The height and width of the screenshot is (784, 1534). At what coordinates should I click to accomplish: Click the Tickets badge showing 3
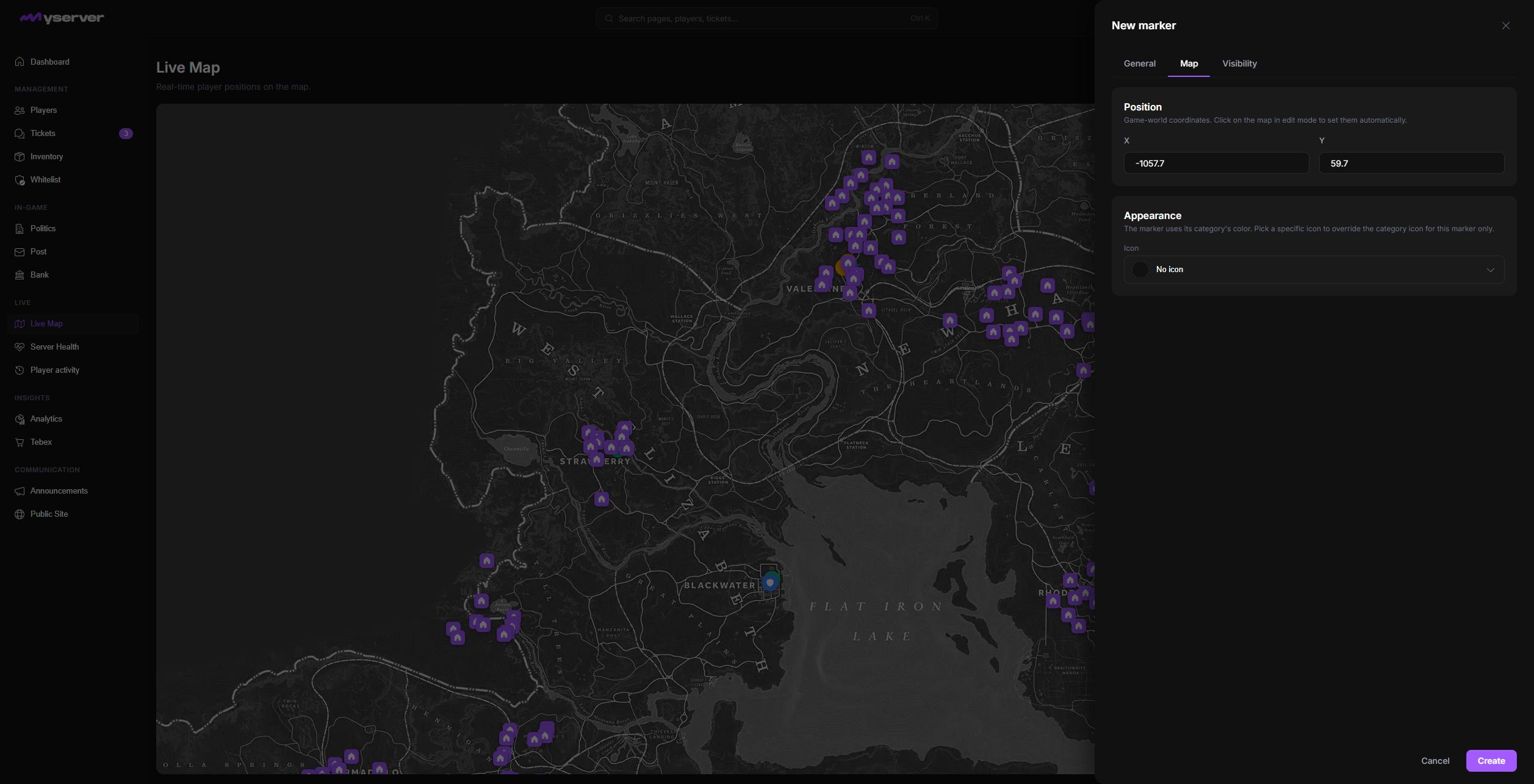click(126, 133)
